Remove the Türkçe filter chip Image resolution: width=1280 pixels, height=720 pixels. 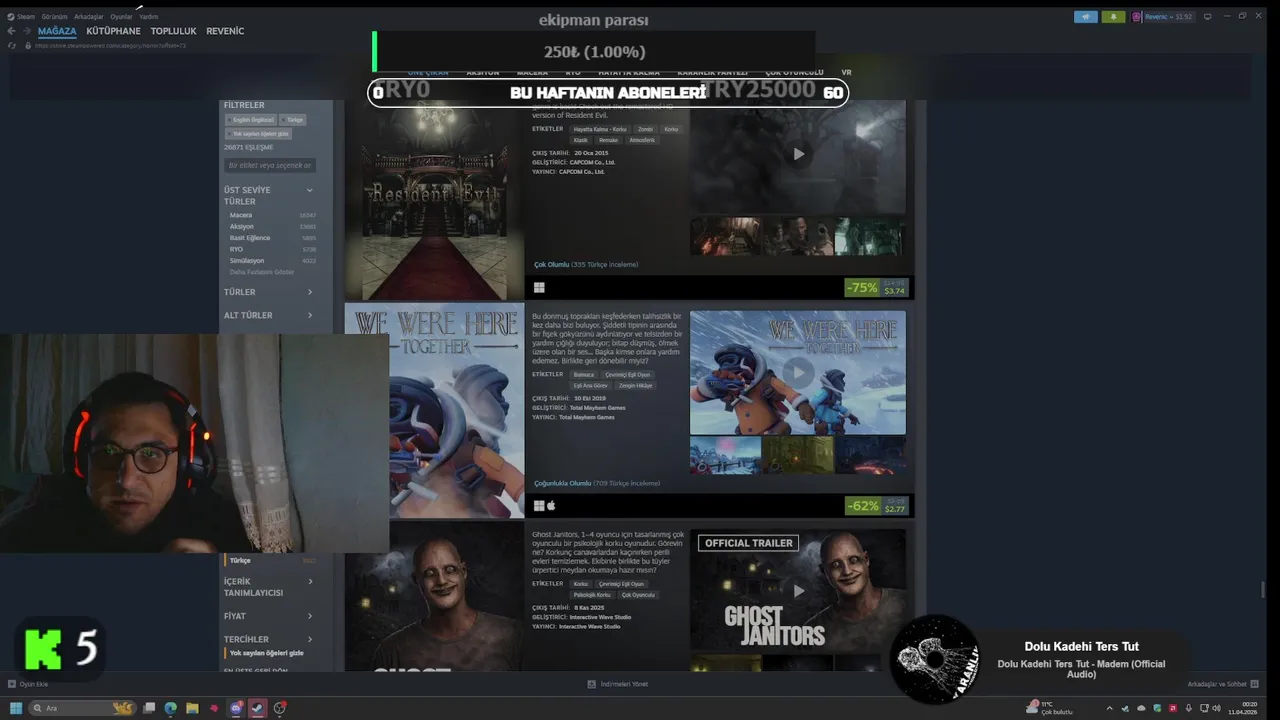293,120
